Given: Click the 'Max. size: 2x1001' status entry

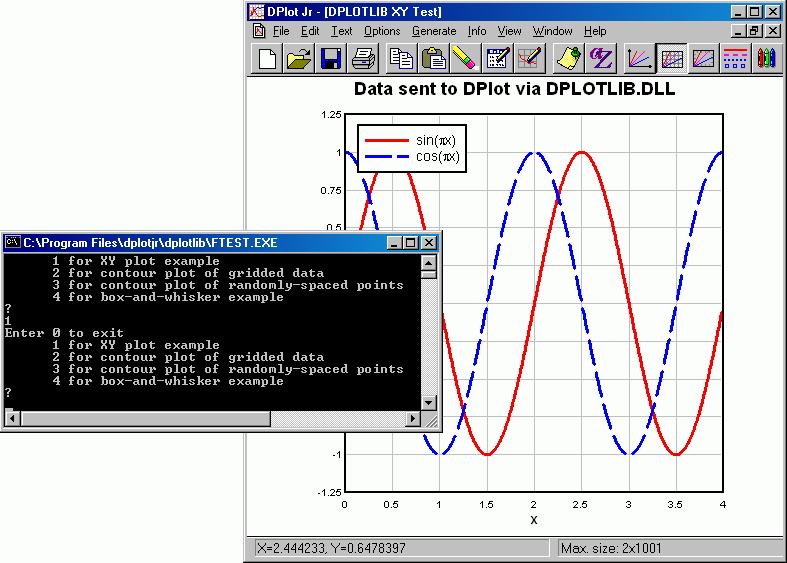Looking at the screenshot, I should [611, 548].
